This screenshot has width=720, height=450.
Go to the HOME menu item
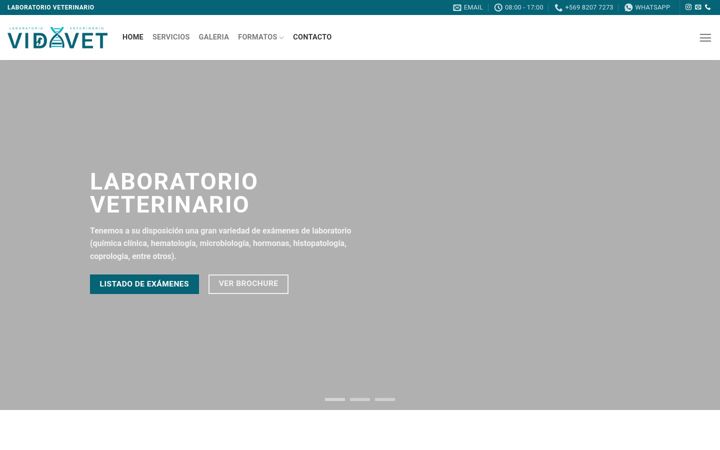133,37
